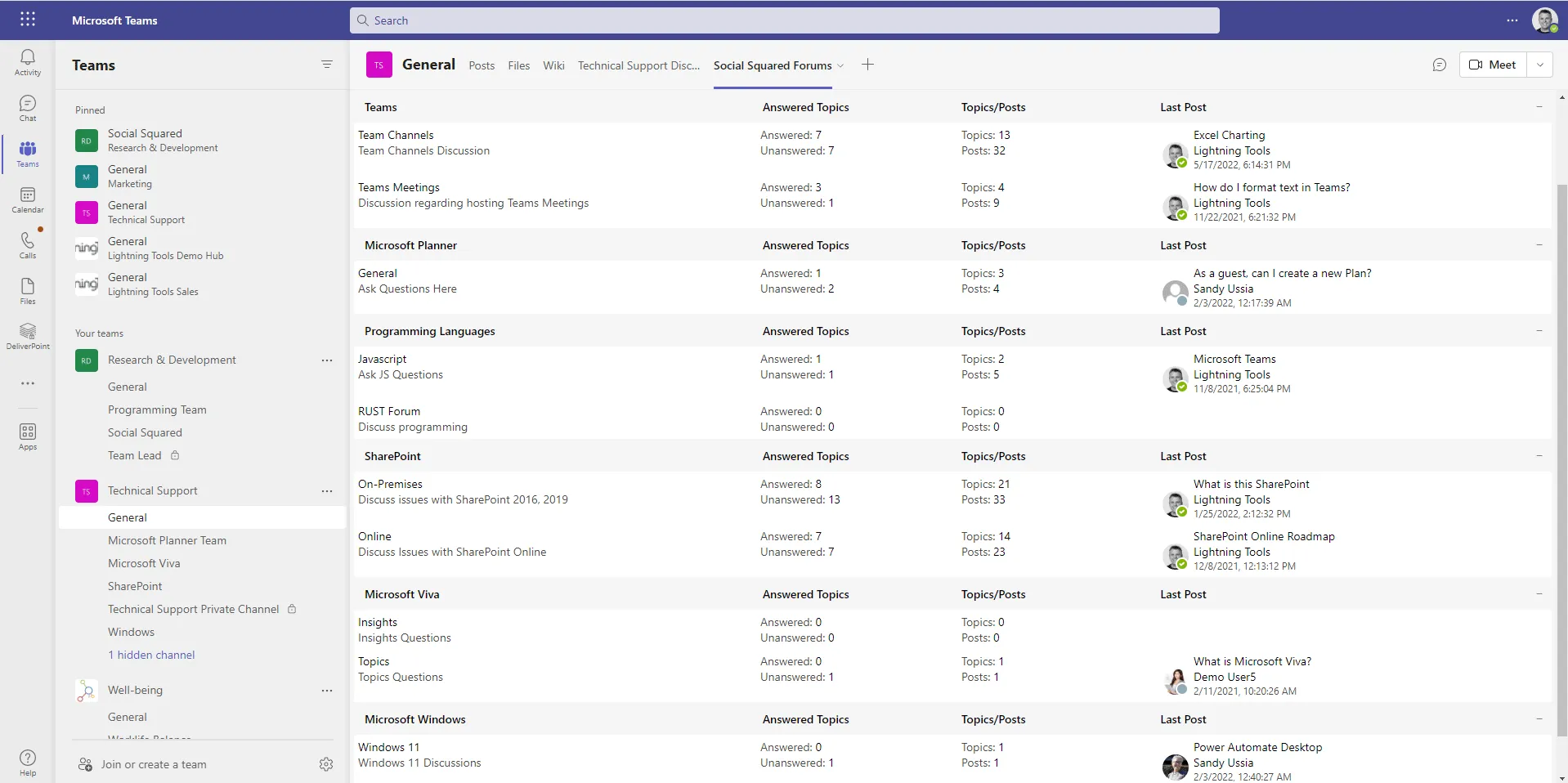Open the app launcher waffle menu
The height and width of the screenshot is (783, 1568).
pos(27,19)
